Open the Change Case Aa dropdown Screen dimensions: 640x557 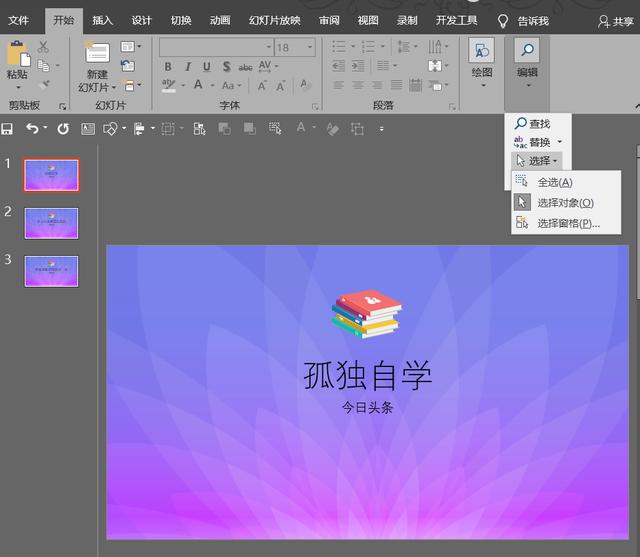tap(231, 85)
